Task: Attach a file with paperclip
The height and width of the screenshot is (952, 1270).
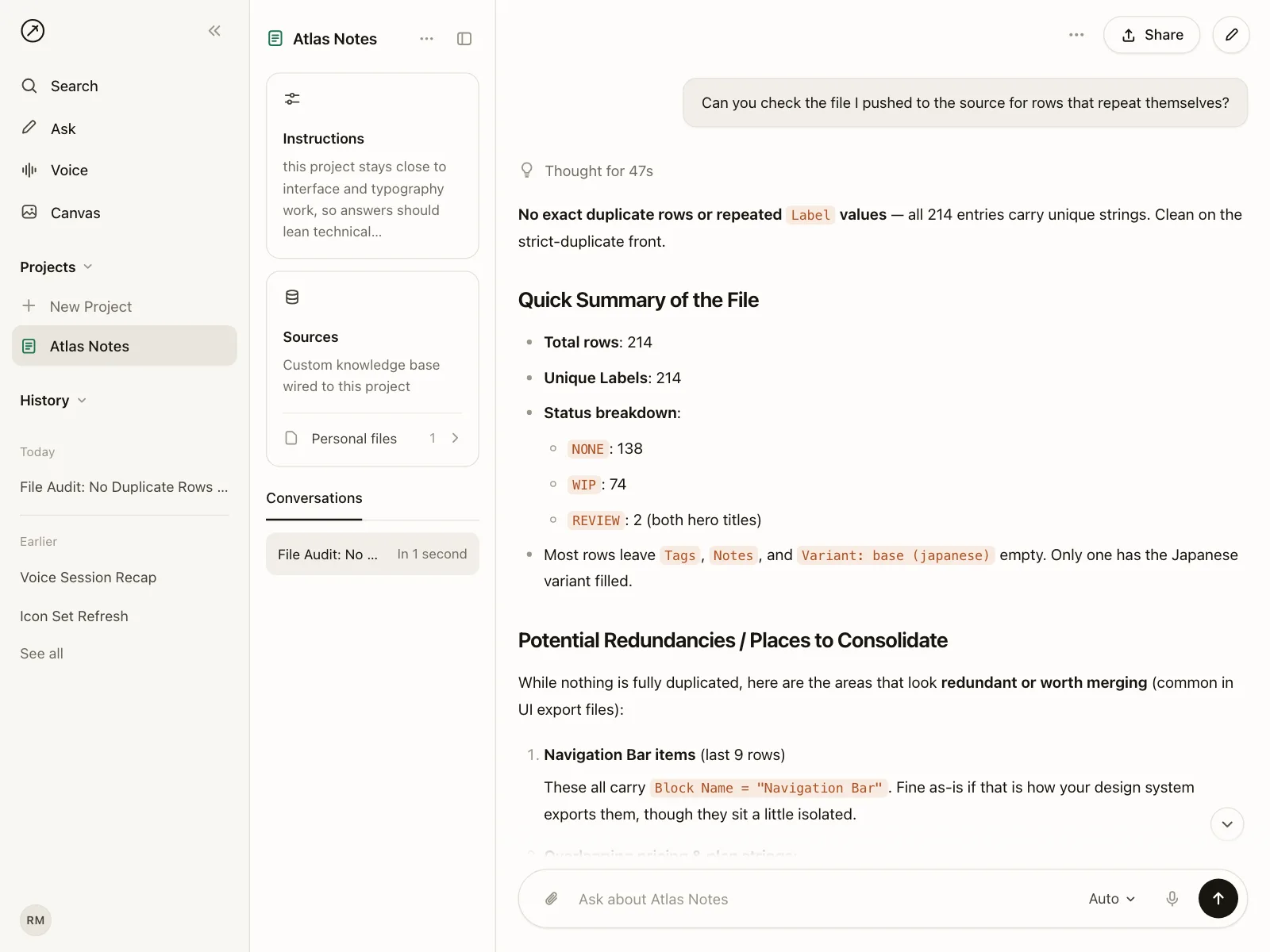Action: 552,899
